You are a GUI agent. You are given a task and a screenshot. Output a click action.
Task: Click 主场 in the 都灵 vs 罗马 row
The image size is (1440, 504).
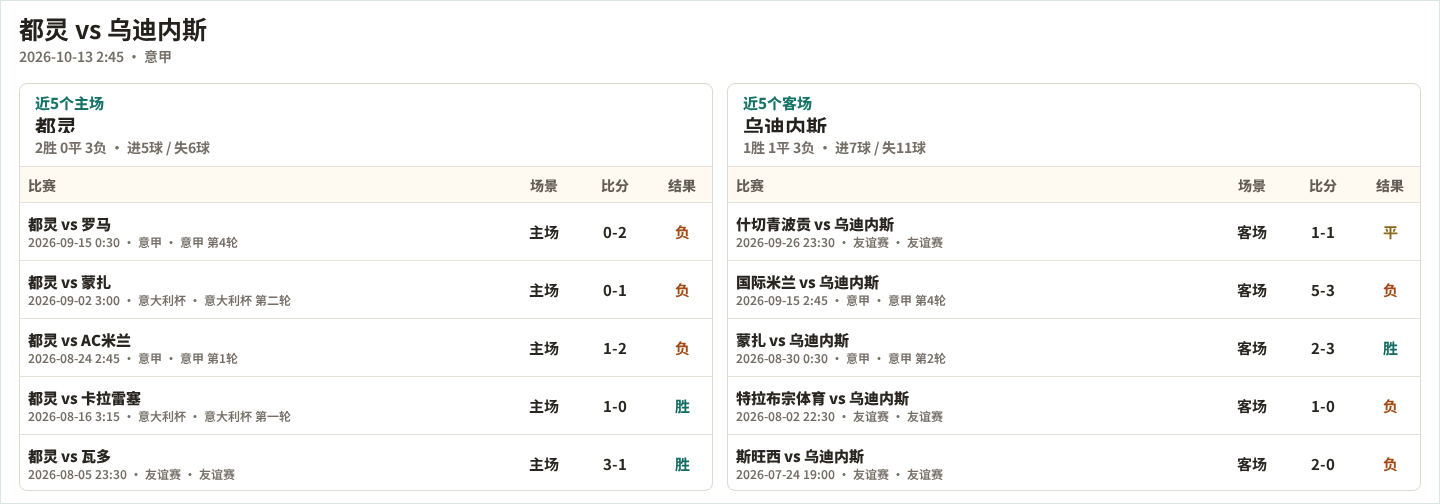tap(544, 232)
